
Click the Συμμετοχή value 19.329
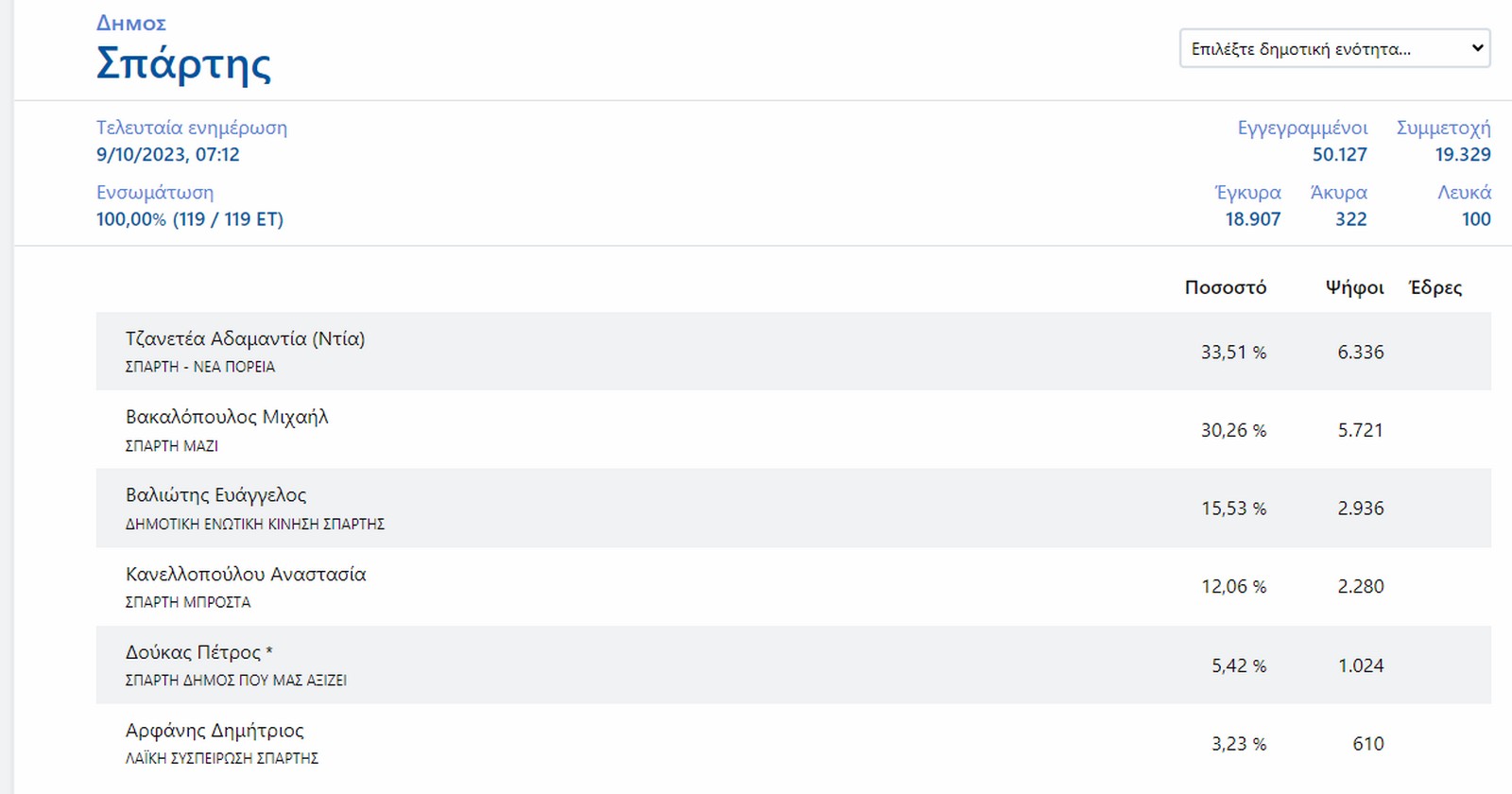pos(1462,155)
